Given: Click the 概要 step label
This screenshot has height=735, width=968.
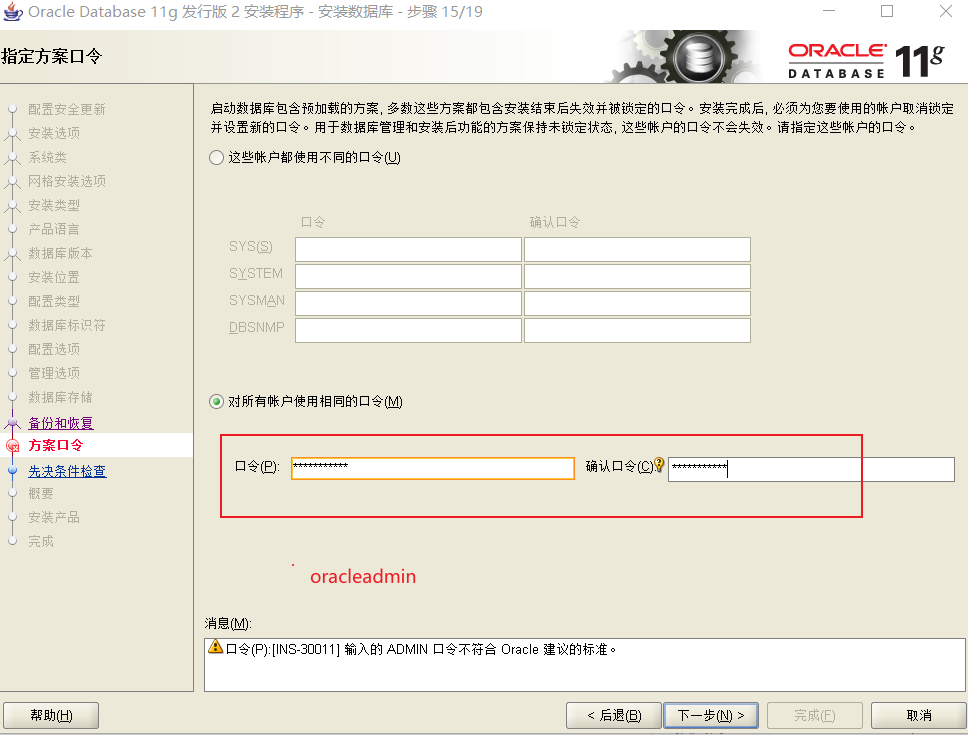Looking at the screenshot, I should pyautogui.click(x=41, y=494).
